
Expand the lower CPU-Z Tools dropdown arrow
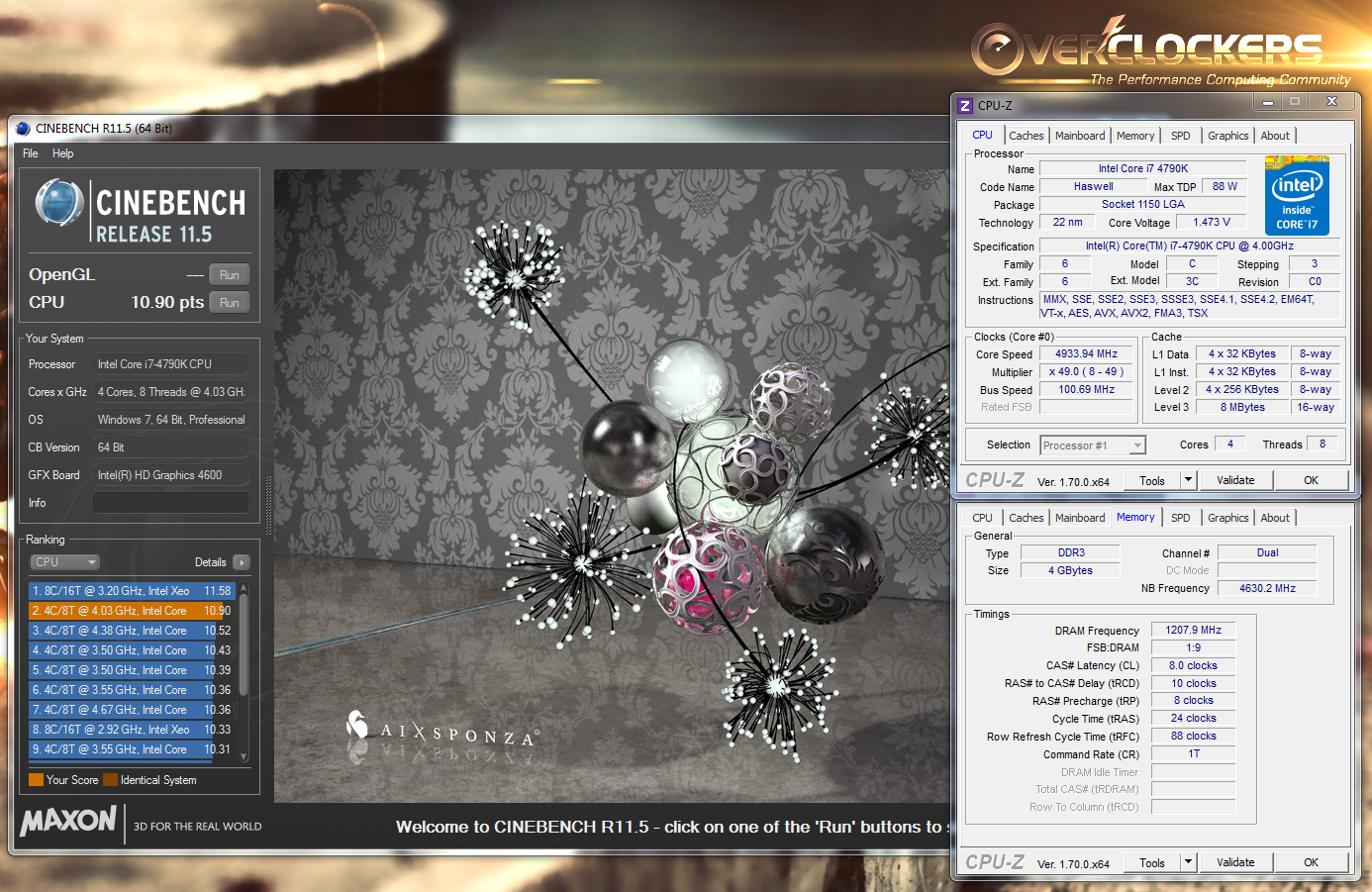click(x=1189, y=862)
